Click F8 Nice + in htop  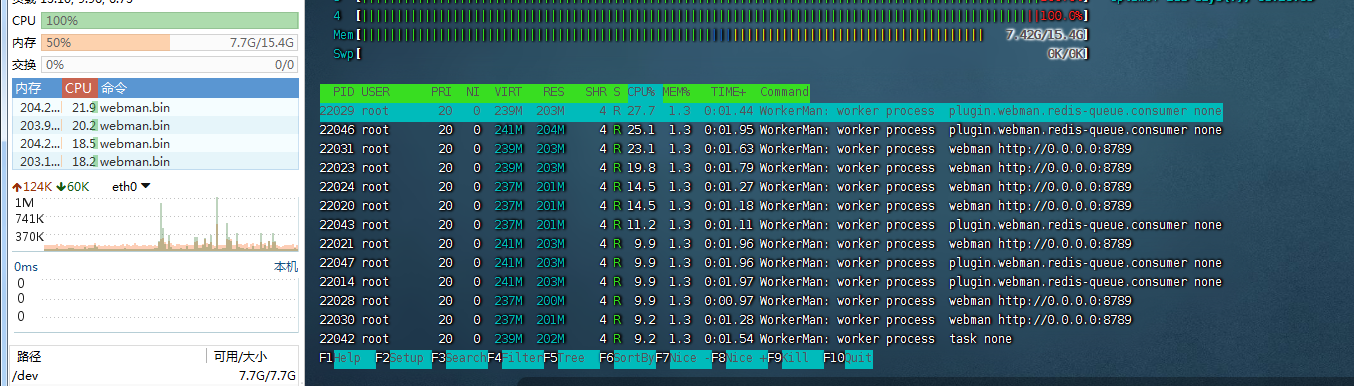[x=739, y=358]
